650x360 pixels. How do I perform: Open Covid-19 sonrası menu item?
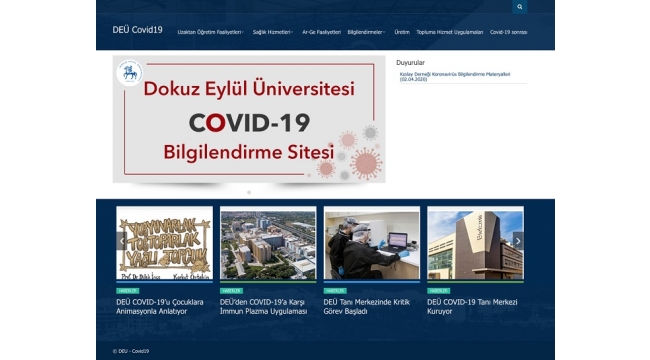click(509, 32)
